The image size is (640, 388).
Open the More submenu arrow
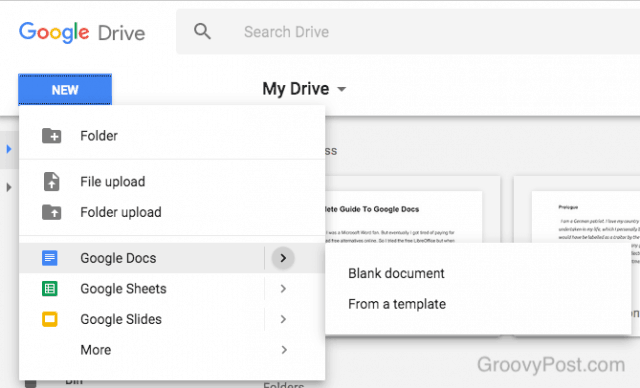click(284, 350)
